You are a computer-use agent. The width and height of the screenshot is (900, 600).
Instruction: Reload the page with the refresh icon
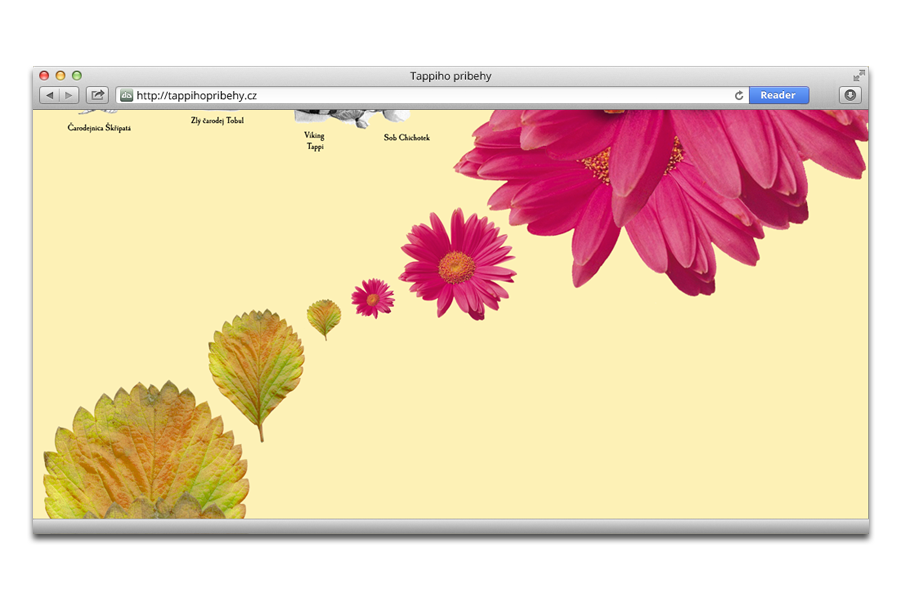pos(739,96)
